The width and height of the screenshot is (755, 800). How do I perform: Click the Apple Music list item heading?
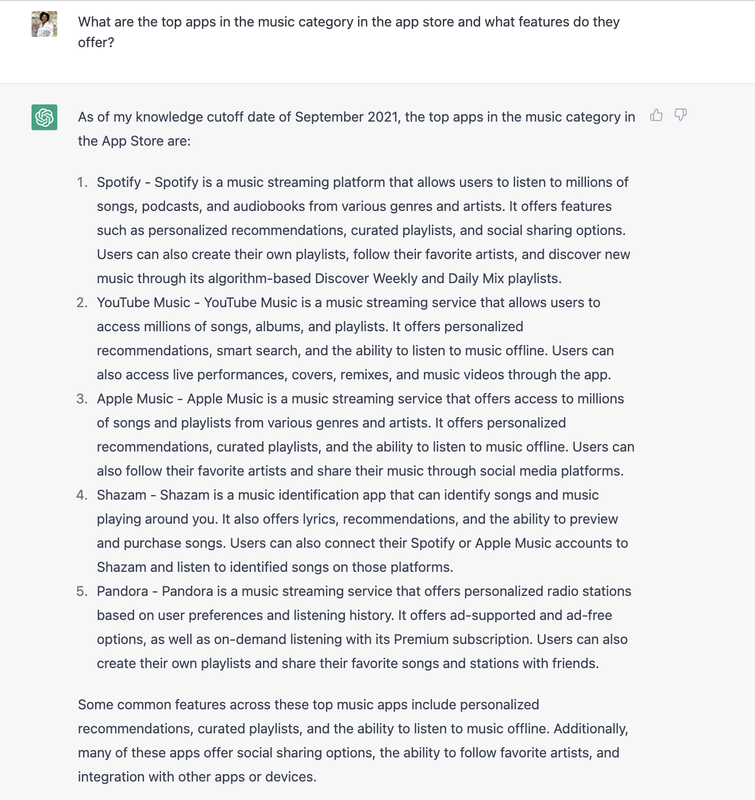pos(135,398)
